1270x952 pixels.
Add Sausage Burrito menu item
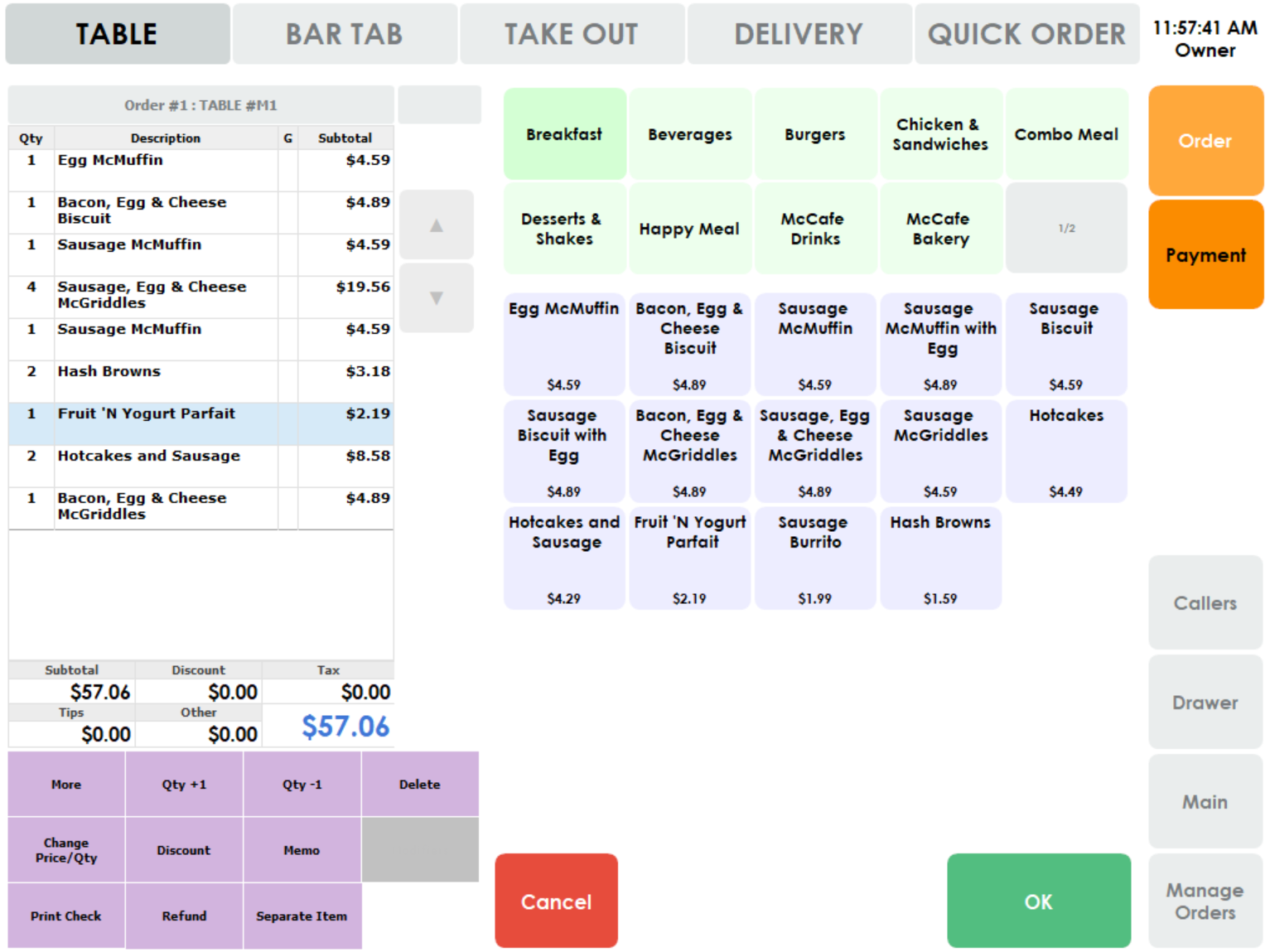click(x=815, y=558)
